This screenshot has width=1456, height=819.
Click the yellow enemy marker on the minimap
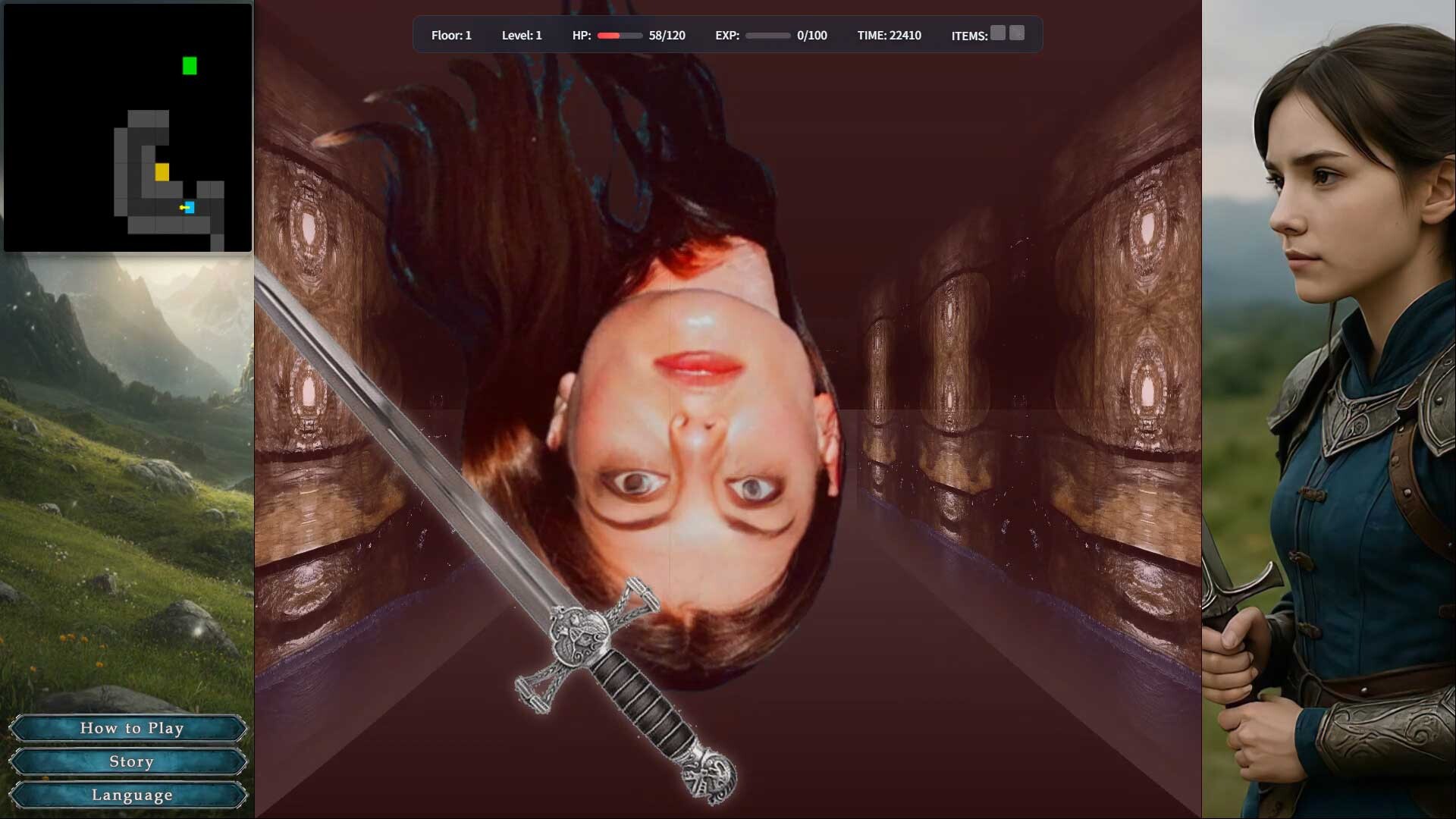162,172
